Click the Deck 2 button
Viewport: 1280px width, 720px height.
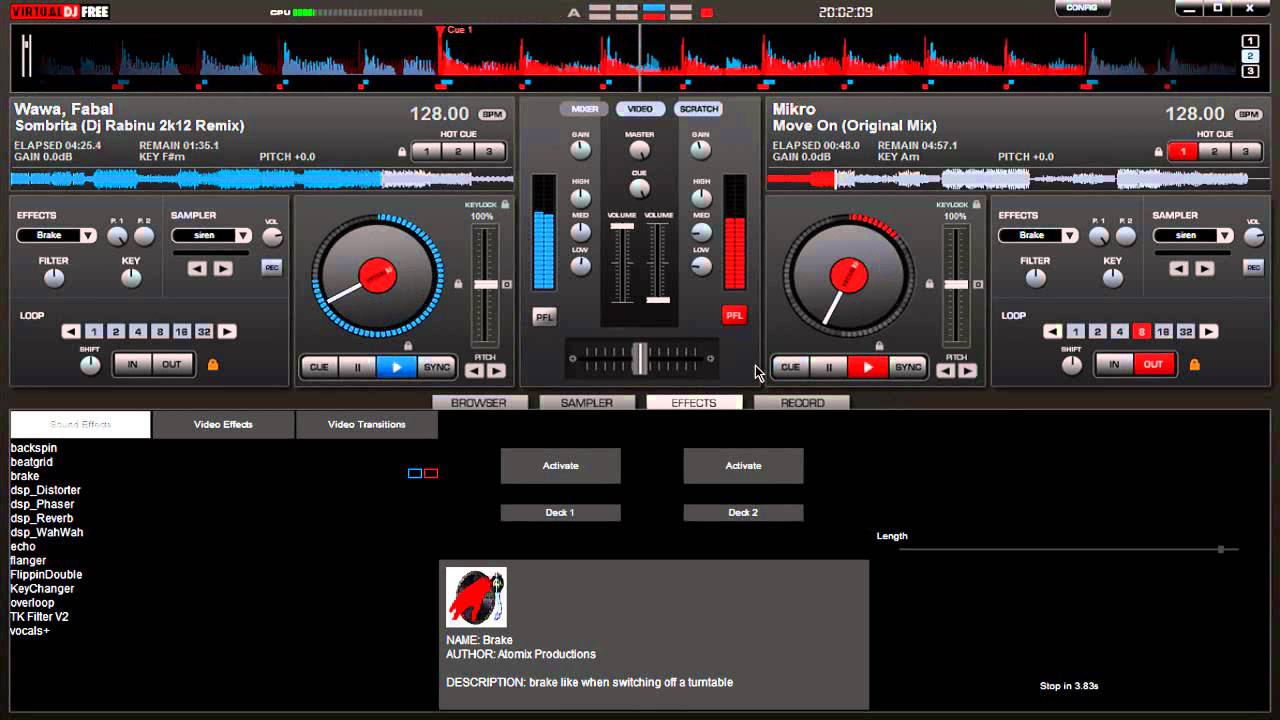click(743, 513)
